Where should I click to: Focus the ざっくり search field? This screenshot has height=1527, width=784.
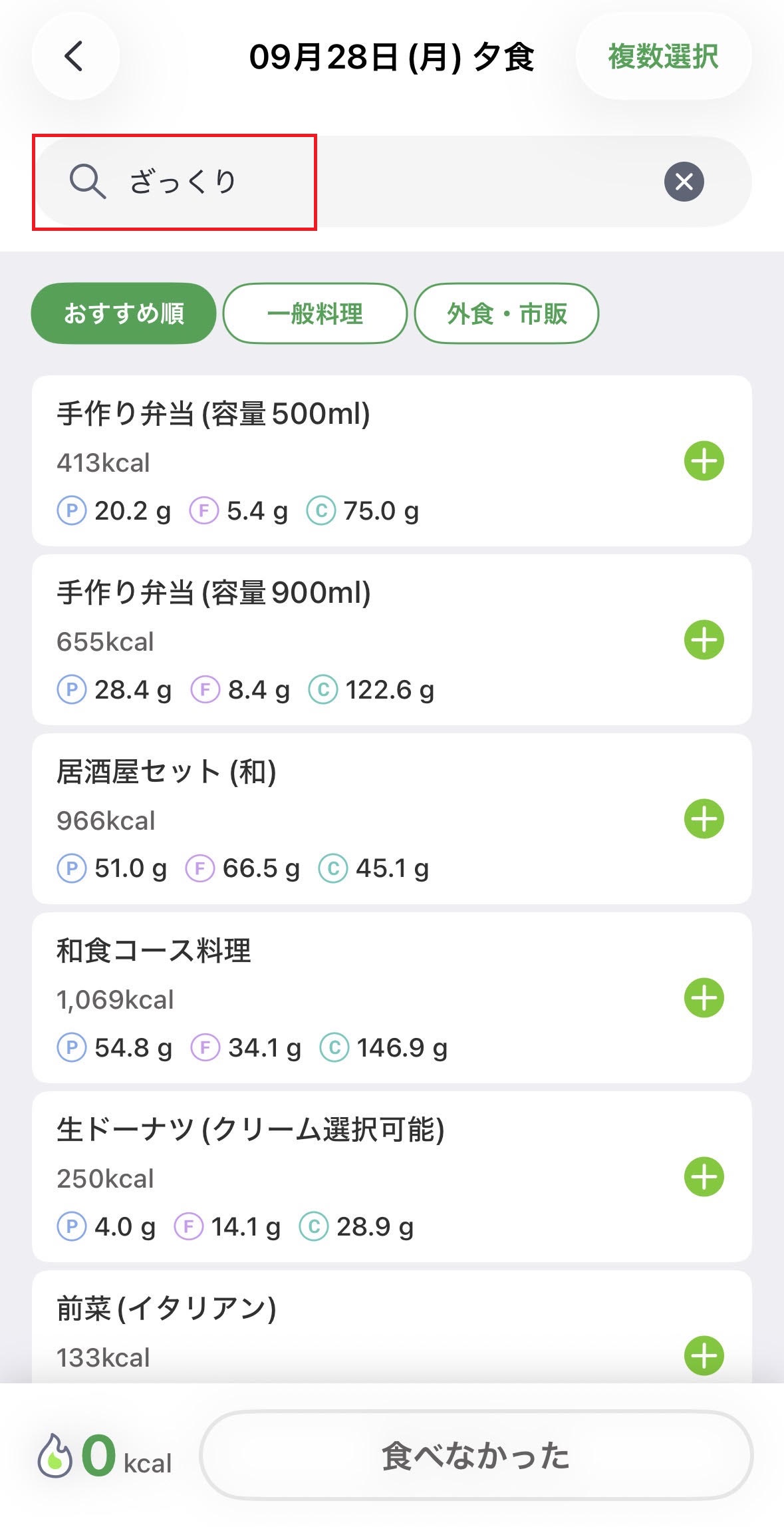coord(392,182)
